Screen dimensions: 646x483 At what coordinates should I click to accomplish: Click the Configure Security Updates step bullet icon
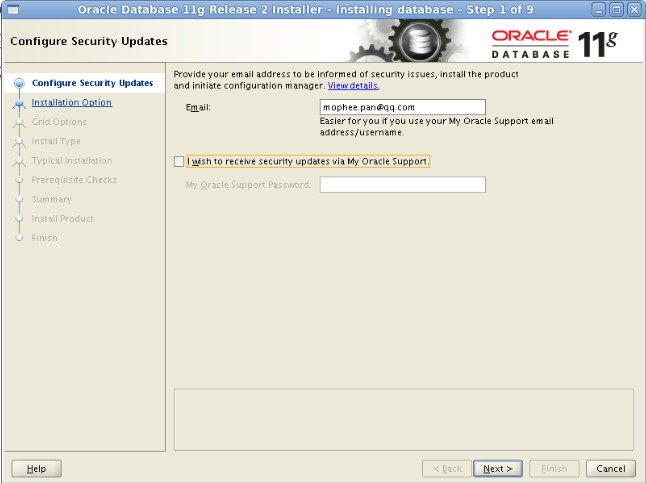[19, 83]
